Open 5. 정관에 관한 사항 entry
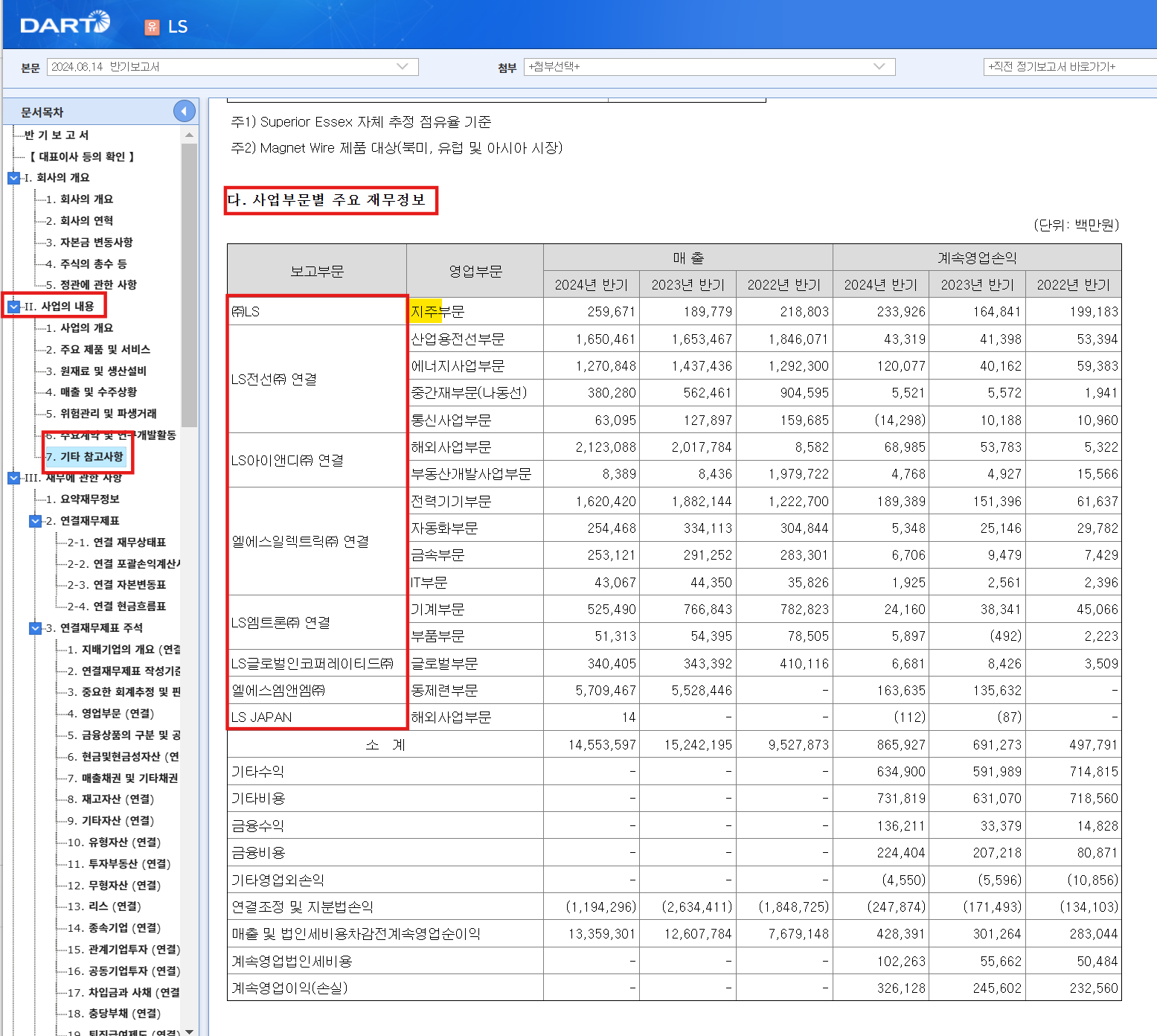Screen dimensions: 1157x1036 pyautogui.click(x=91, y=285)
